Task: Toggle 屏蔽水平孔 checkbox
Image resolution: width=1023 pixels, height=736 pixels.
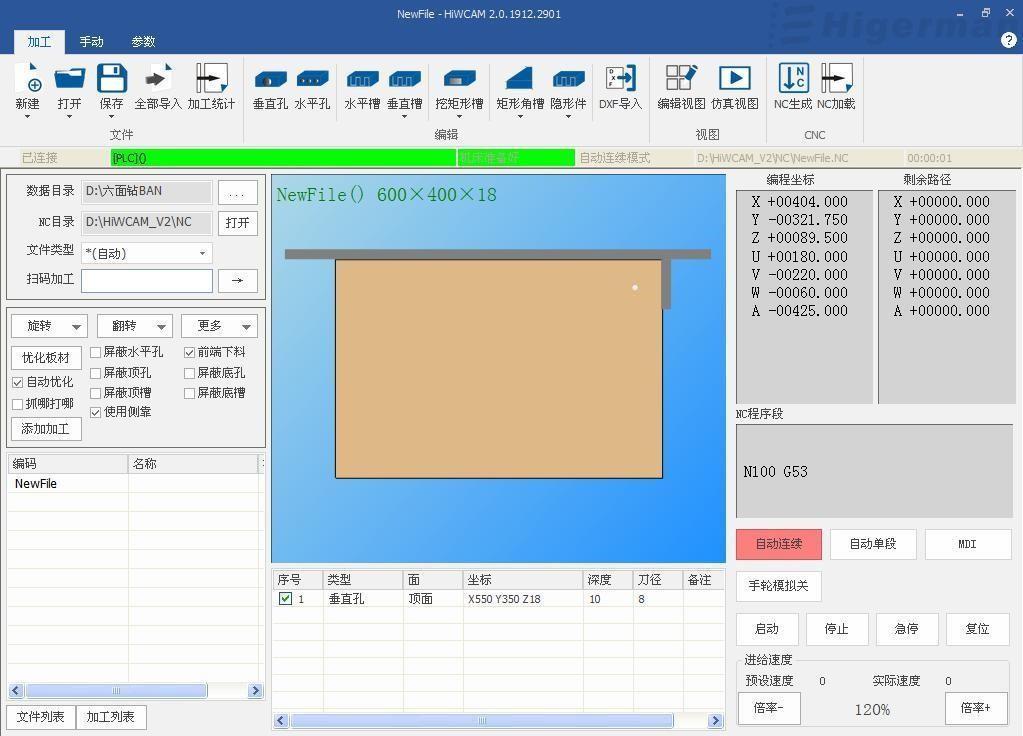Action: tap(95, 352)
